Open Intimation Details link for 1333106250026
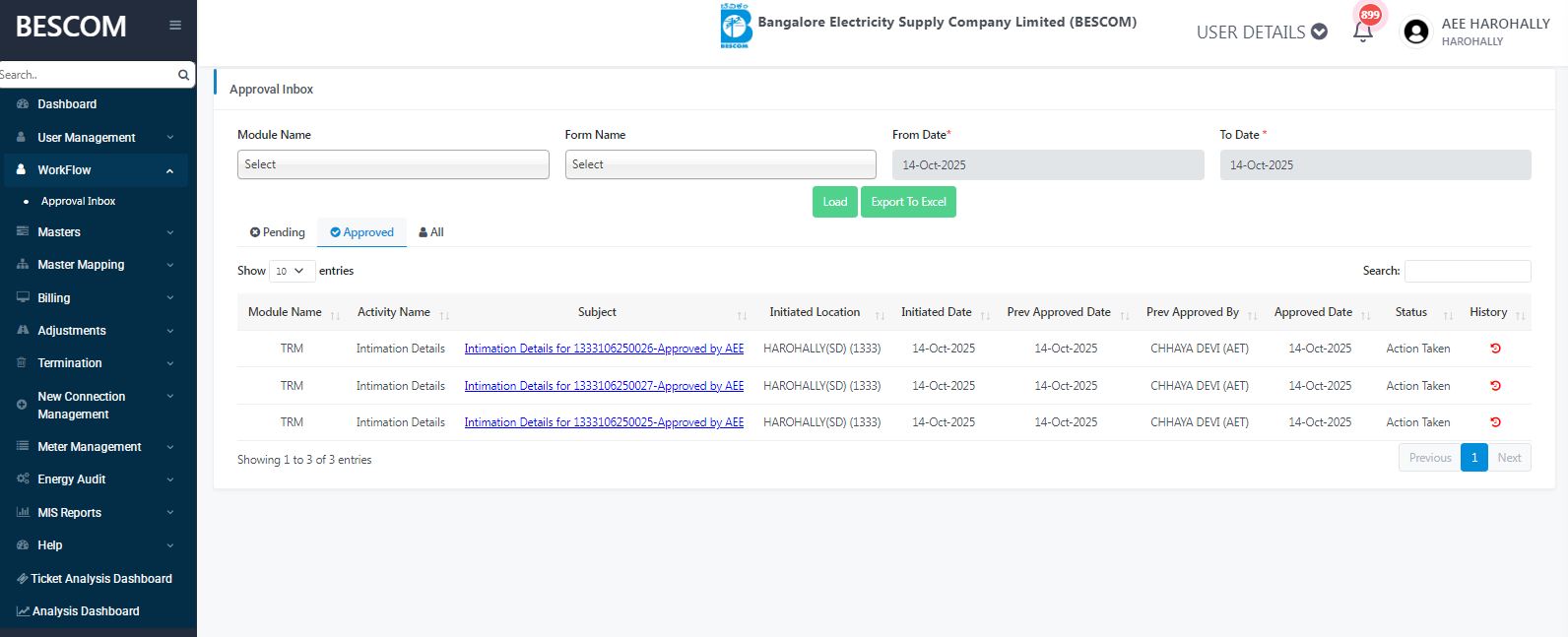 [x=604, y=349]
